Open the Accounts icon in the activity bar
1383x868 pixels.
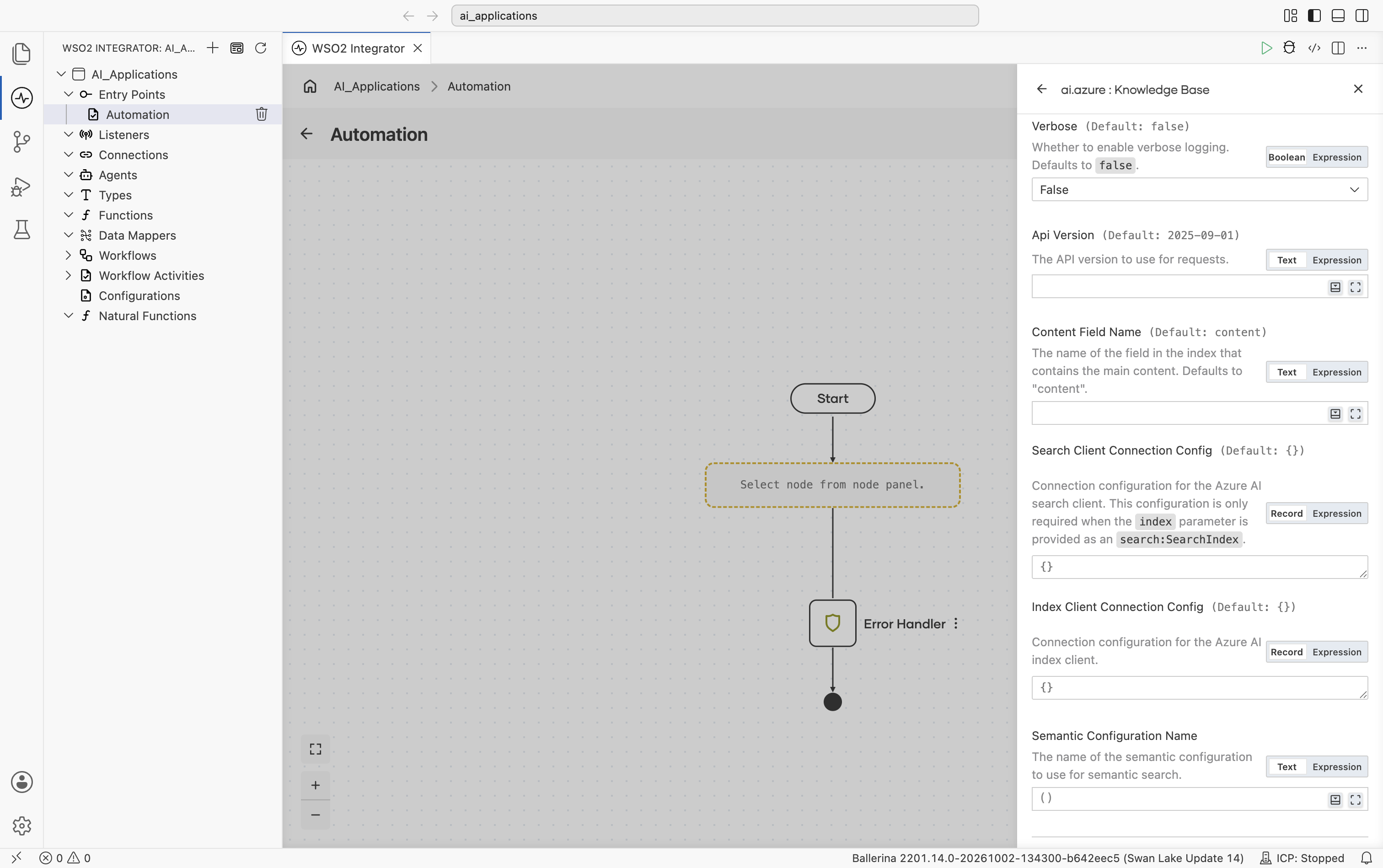pos(22,782)
